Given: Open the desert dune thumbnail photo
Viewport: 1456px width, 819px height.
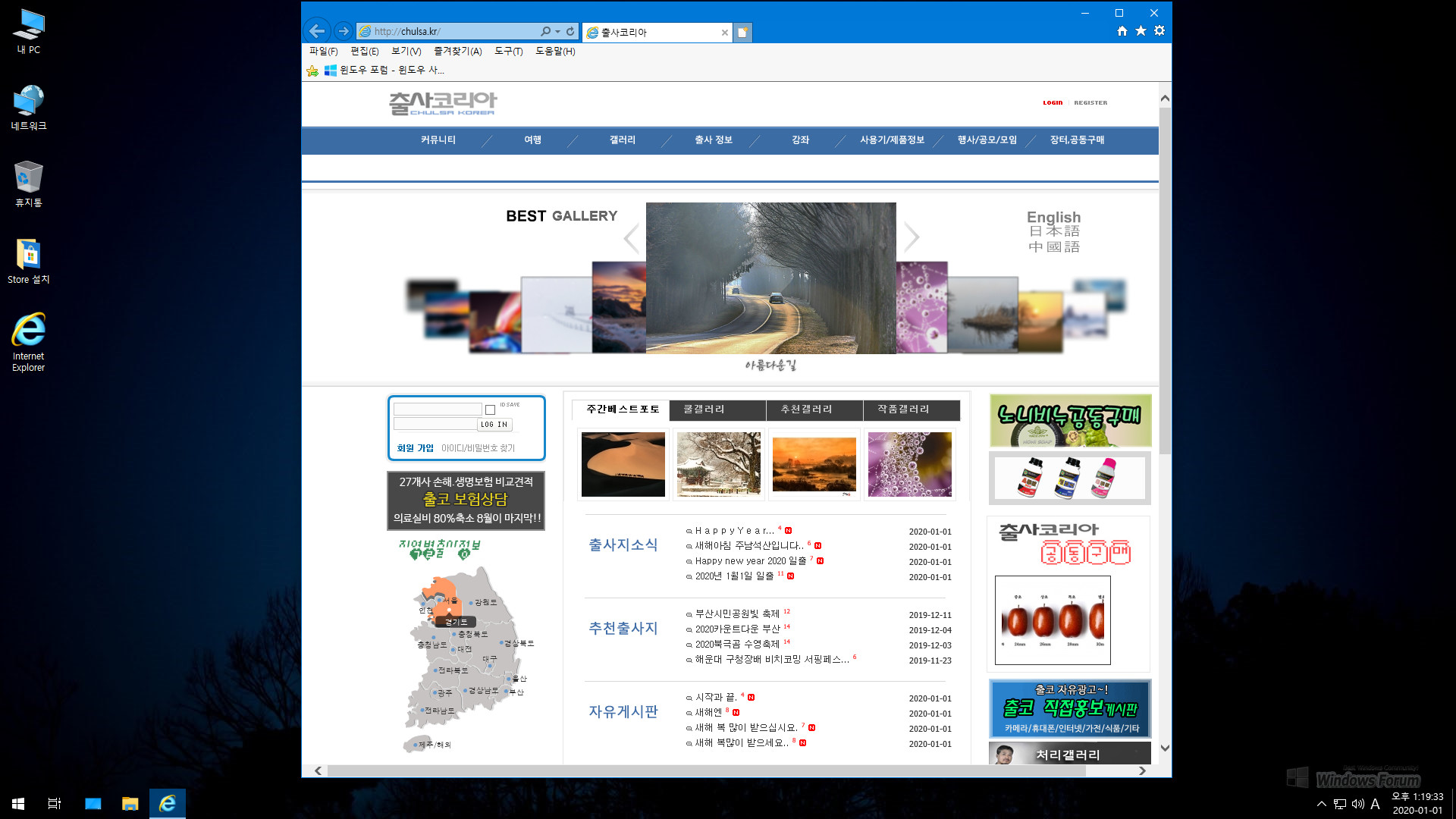Looking at the screenshot, I should tap(623, 464).
